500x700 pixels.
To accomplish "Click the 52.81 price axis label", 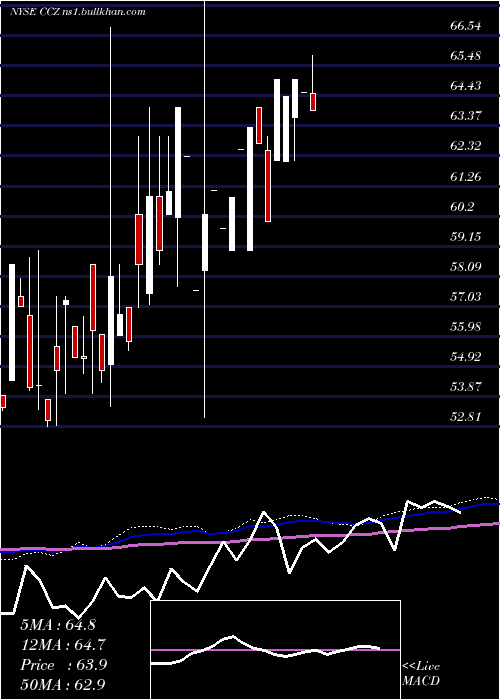I will (x=466, y=417).
